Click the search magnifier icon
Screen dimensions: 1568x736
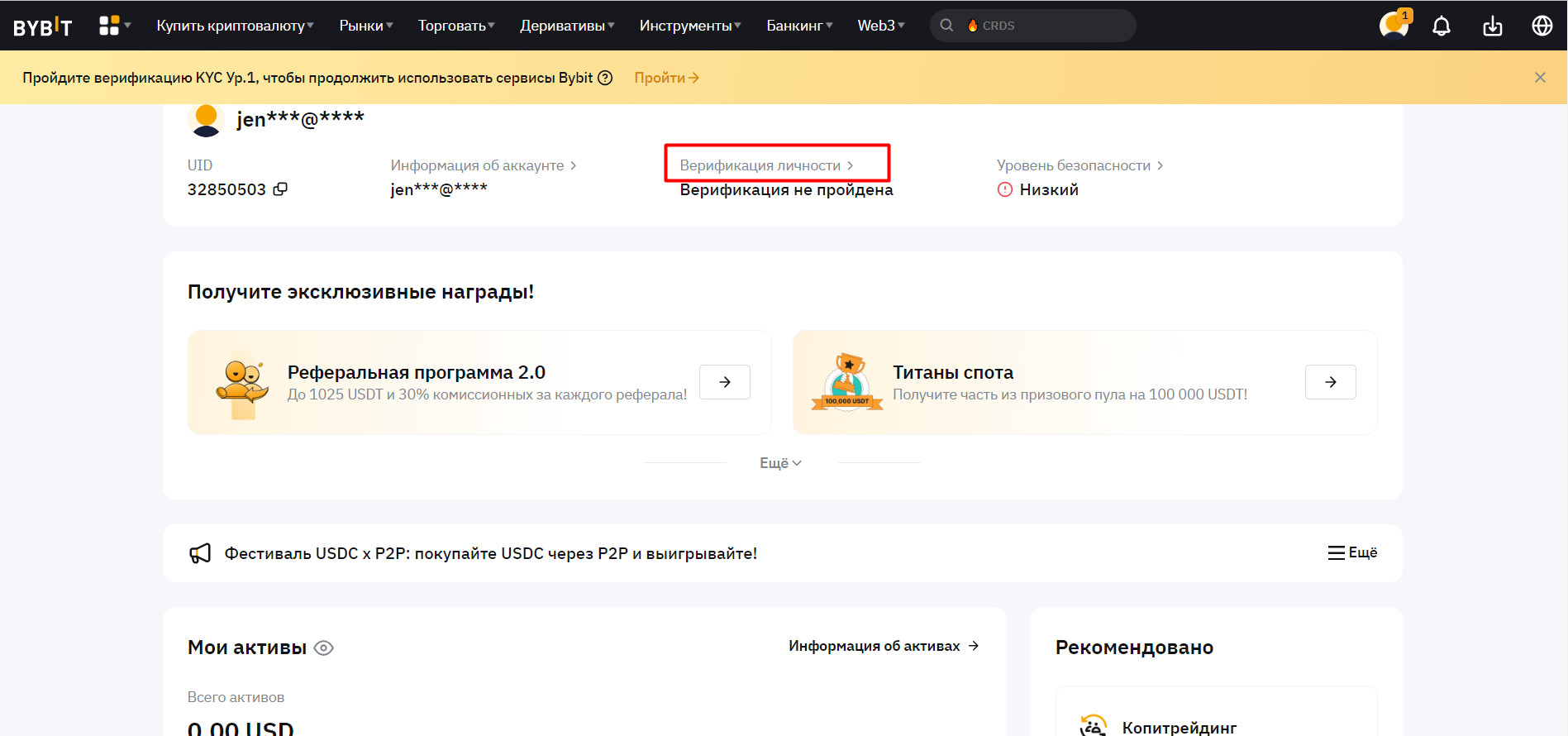[947, 26]
